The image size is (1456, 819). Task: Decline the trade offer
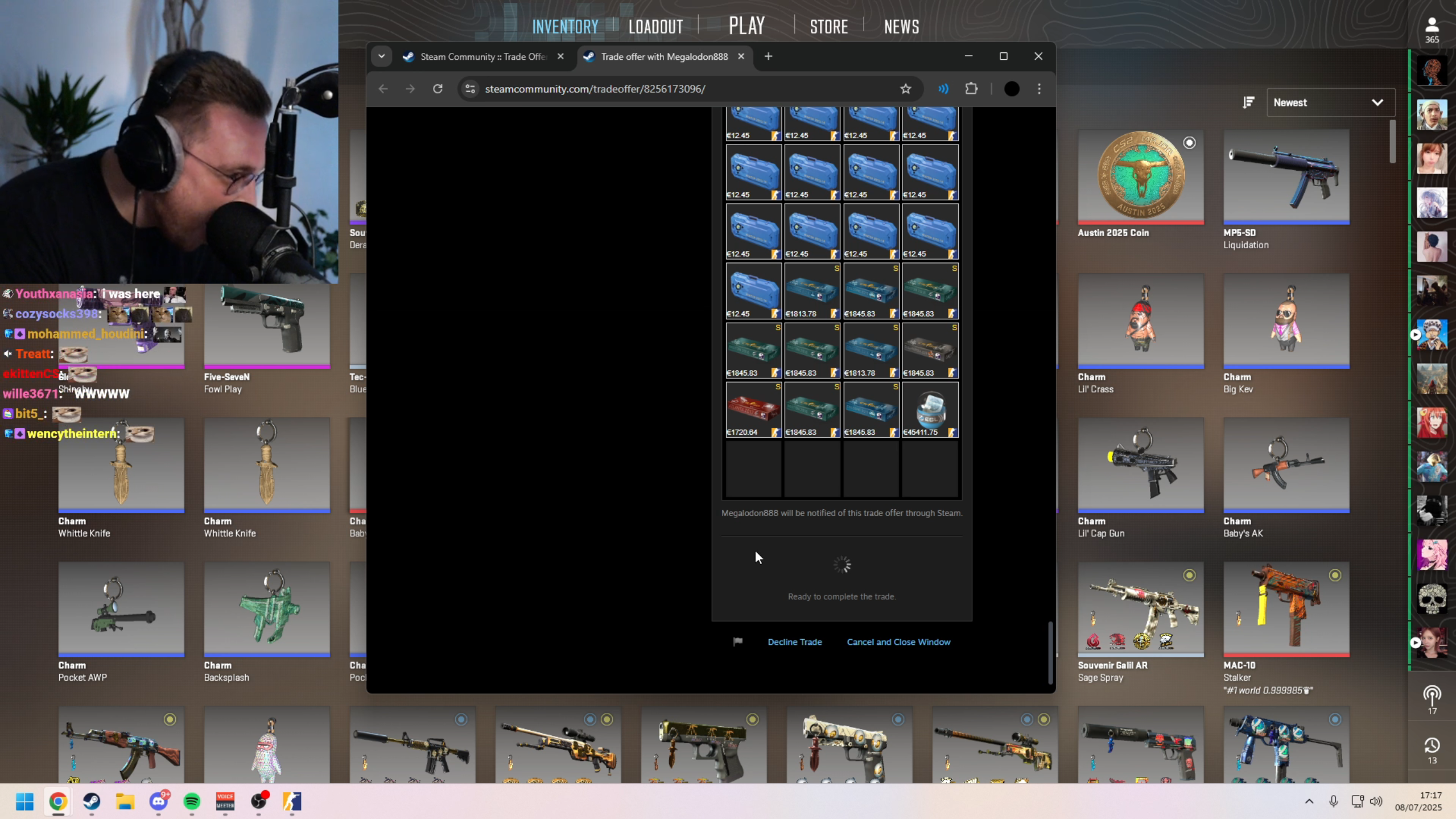click(794, 642)
